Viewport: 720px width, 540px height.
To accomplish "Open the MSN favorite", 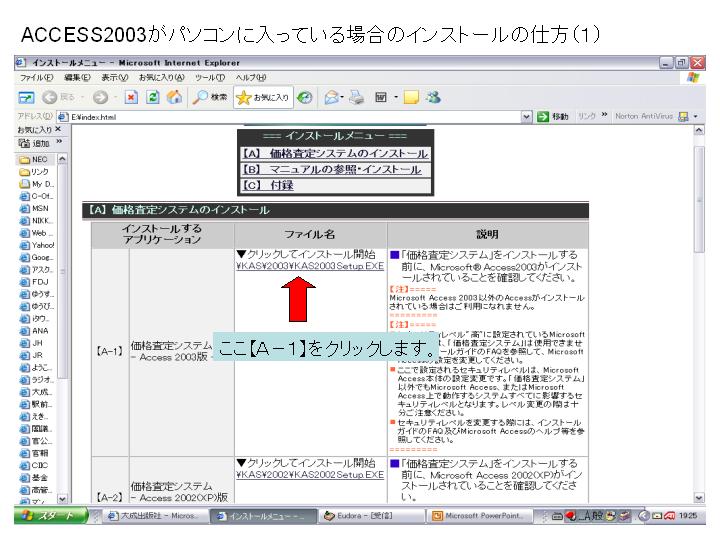I will (34, 208).
